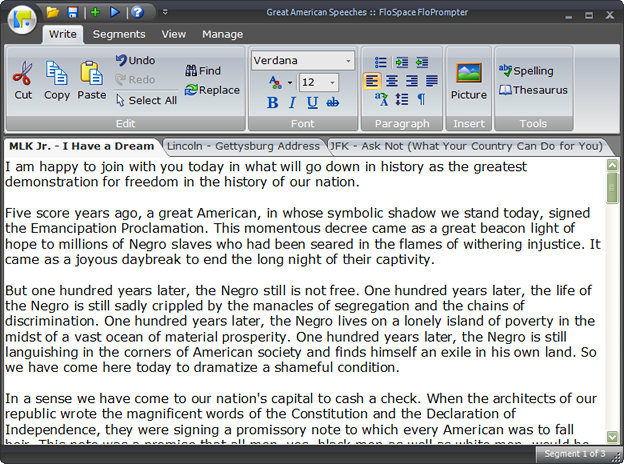624x464 pixels.
Task: Undo the last edit
Action: pos(136,60)
